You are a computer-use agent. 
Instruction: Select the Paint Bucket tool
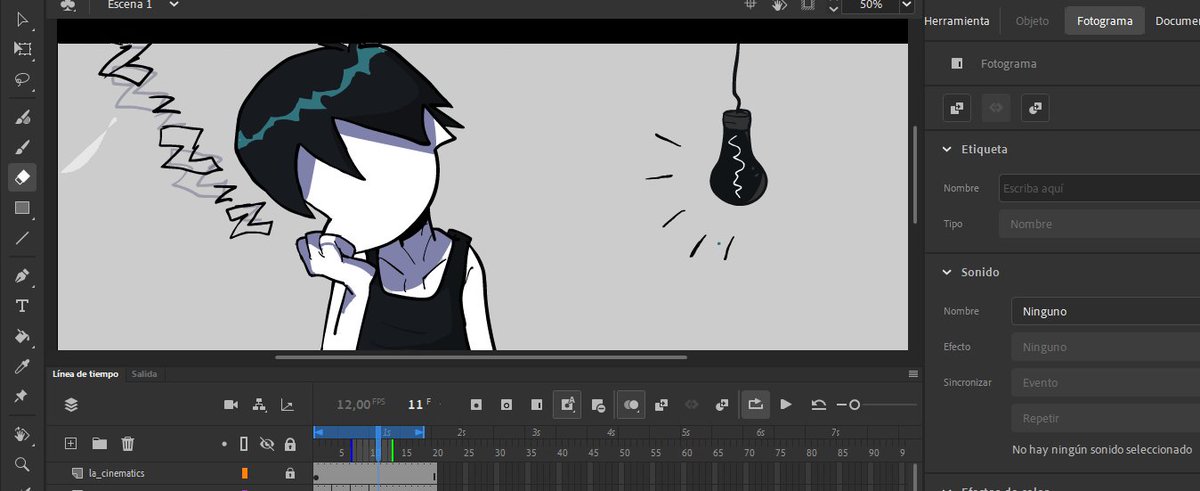click(22, 336)
